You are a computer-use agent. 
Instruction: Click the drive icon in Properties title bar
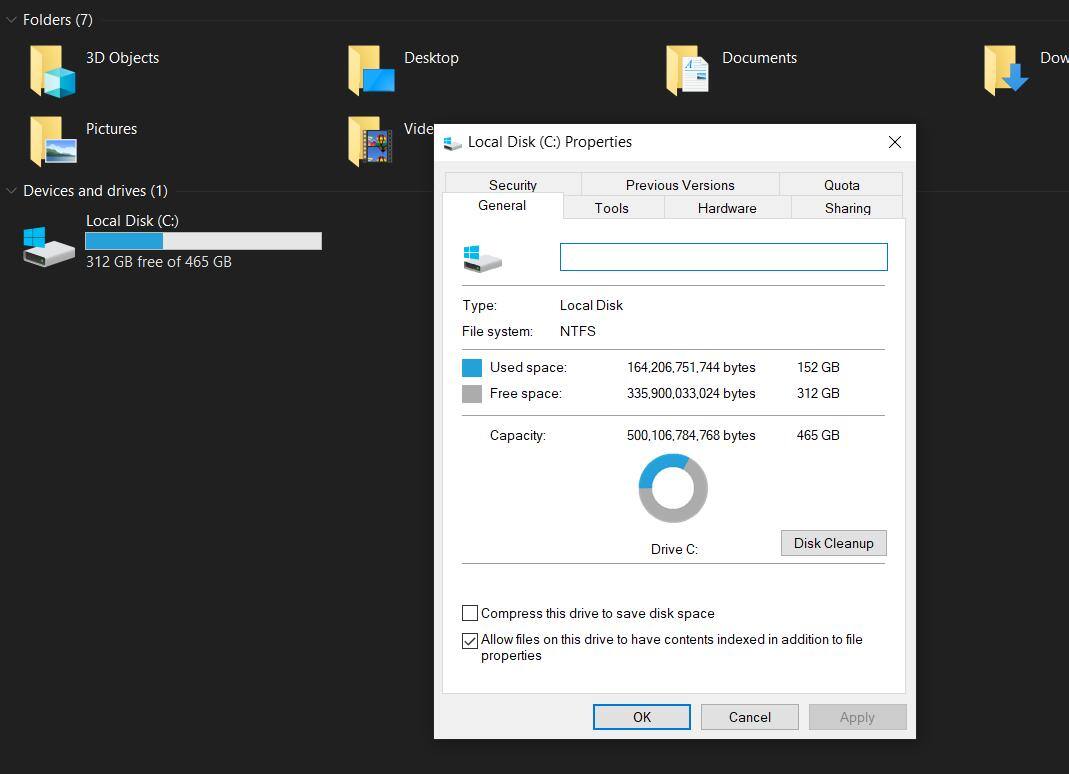[453, 143]
